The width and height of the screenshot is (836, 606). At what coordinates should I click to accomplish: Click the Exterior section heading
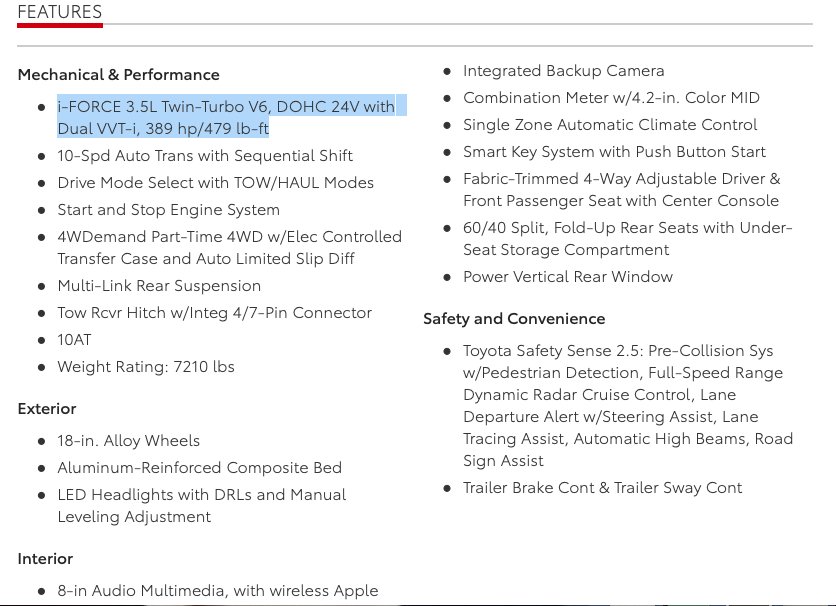tap(47, 409)
